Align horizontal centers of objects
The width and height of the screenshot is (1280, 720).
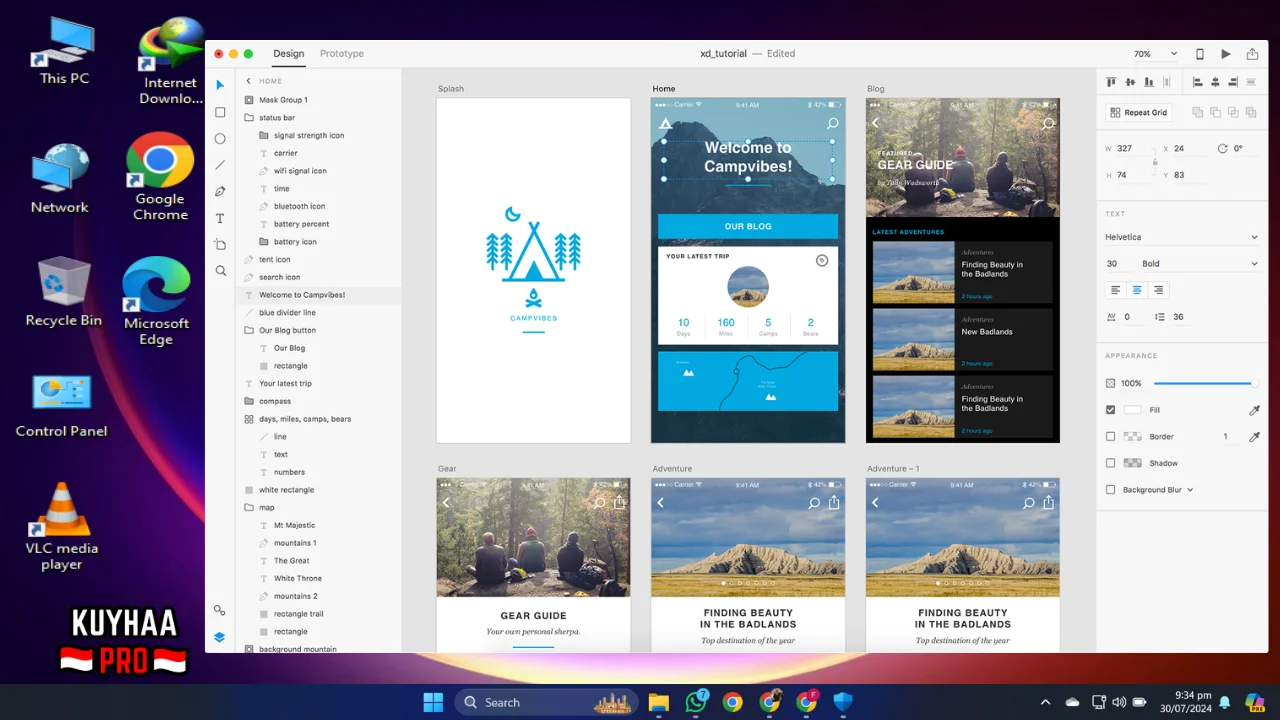(x=1216, y=82)
